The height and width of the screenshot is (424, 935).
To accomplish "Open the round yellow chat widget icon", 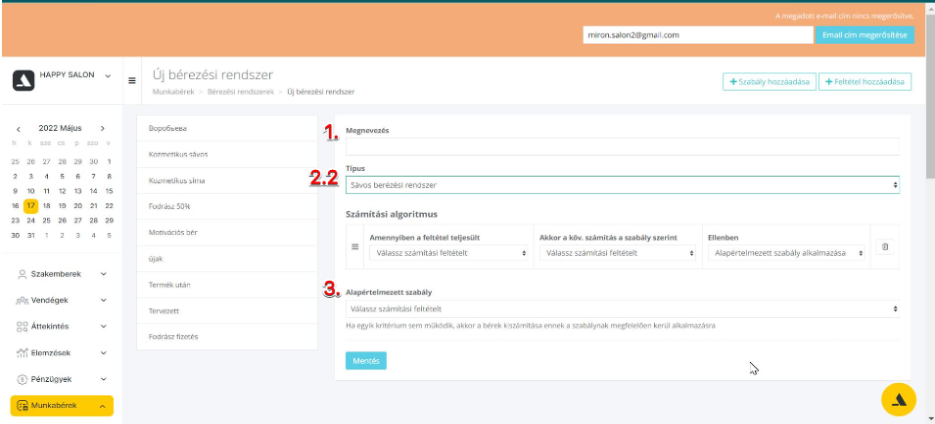I will 898,399.
